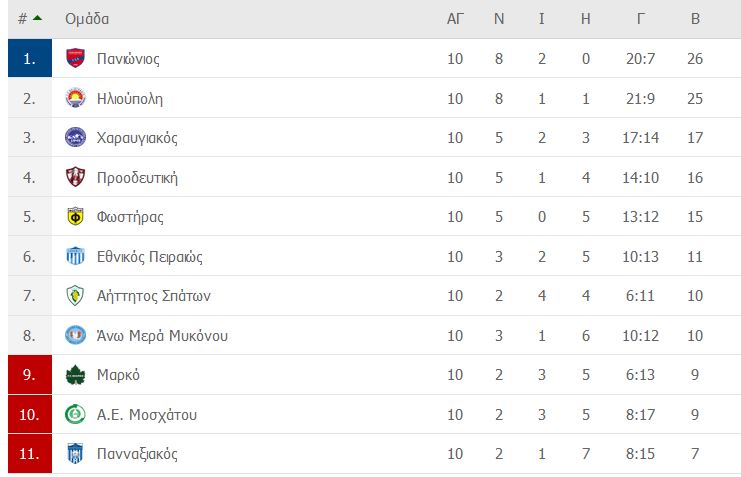The width and height of the screenshot is (741, 477).
Task: Click the Ηλιούπολη team logo
Action: 75,98
